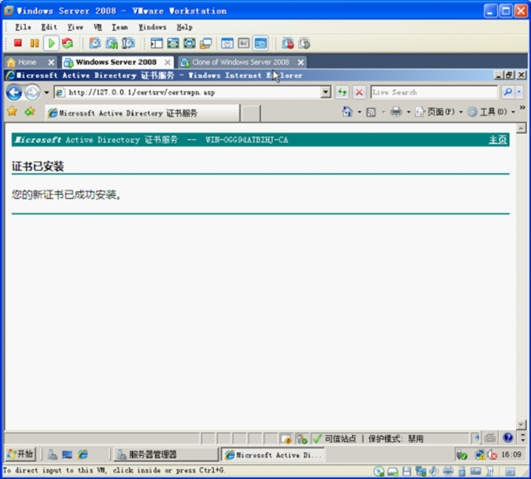The image size is (531, 479).
Task: Suspend the VM with the pause icon
Action: 34,43
